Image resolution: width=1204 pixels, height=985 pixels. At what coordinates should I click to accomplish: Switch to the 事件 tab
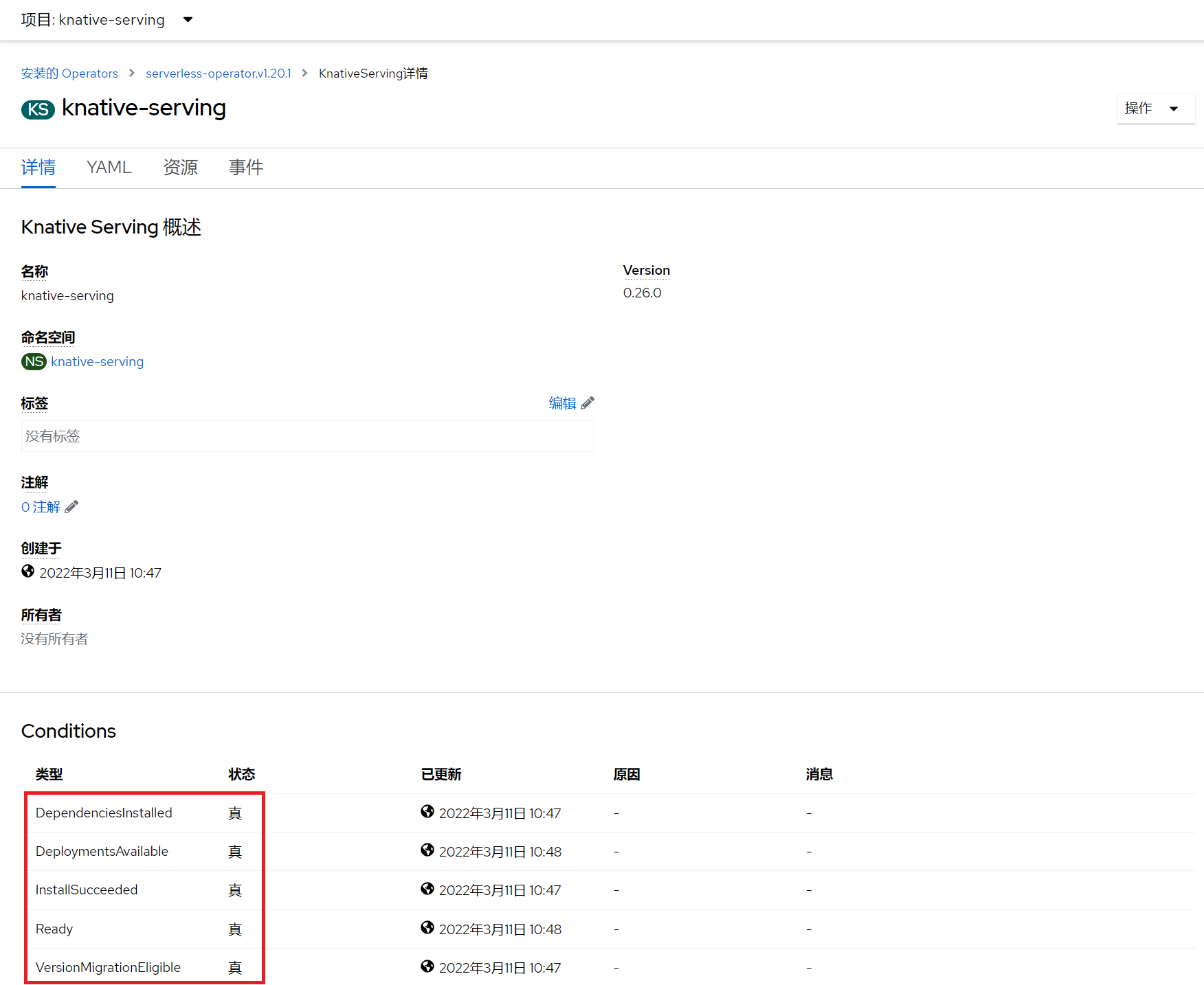click(246, 168)
